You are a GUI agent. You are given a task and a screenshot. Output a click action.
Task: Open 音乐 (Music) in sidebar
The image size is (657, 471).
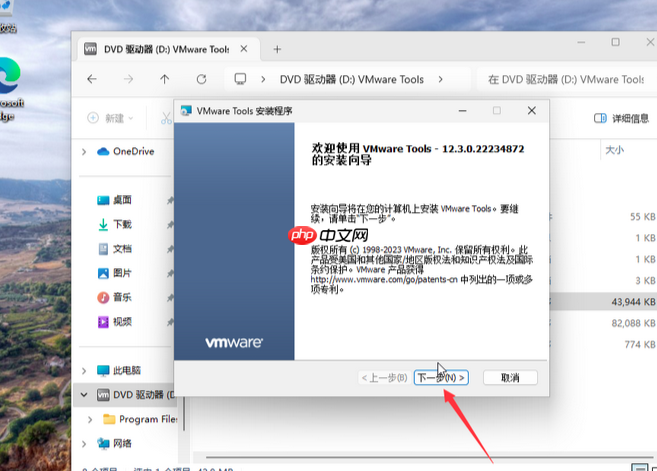pos(114,298)
